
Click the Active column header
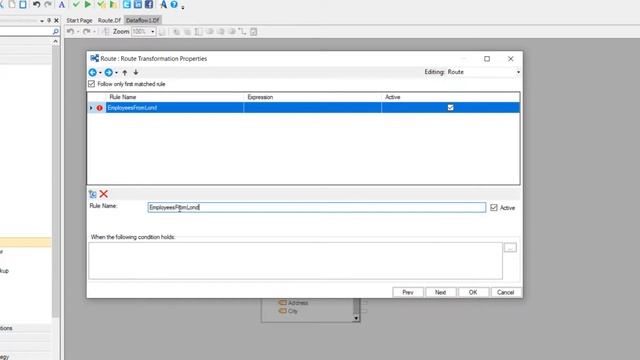[x=451, y=97]
